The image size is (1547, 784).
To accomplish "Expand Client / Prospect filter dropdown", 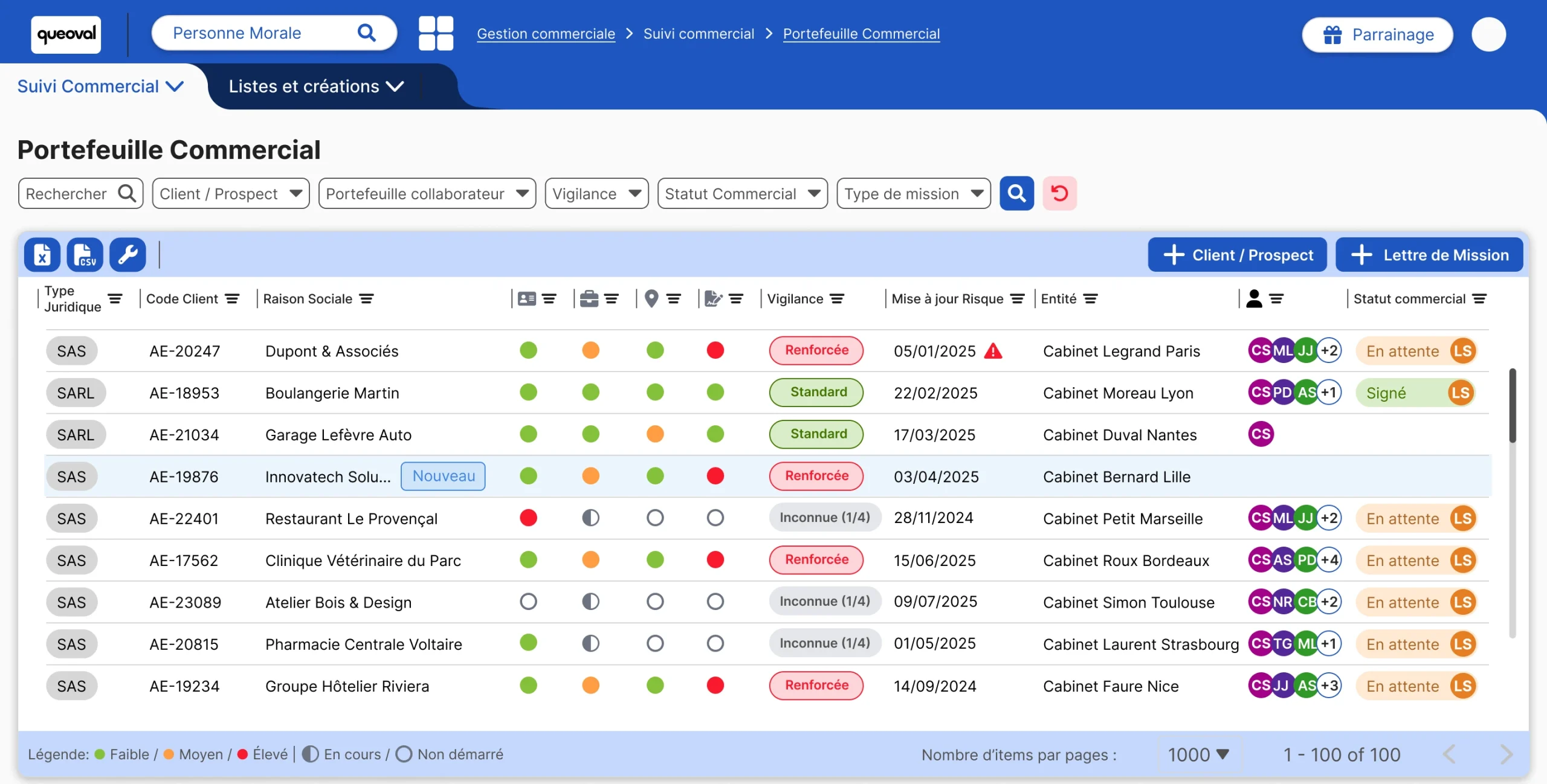I will [231, 193].
